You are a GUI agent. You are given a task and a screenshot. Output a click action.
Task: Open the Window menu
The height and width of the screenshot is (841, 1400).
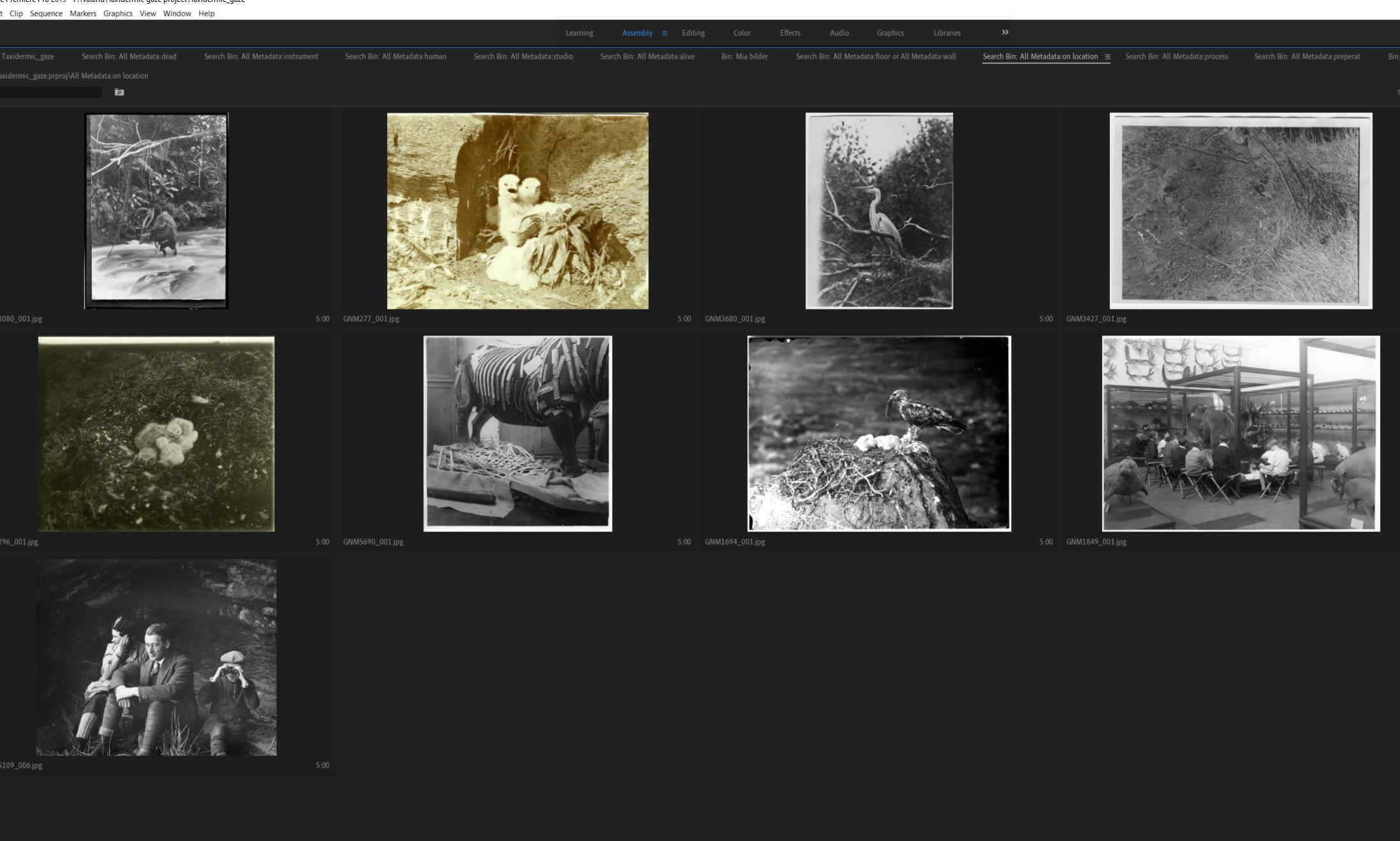tap(177, 13)
